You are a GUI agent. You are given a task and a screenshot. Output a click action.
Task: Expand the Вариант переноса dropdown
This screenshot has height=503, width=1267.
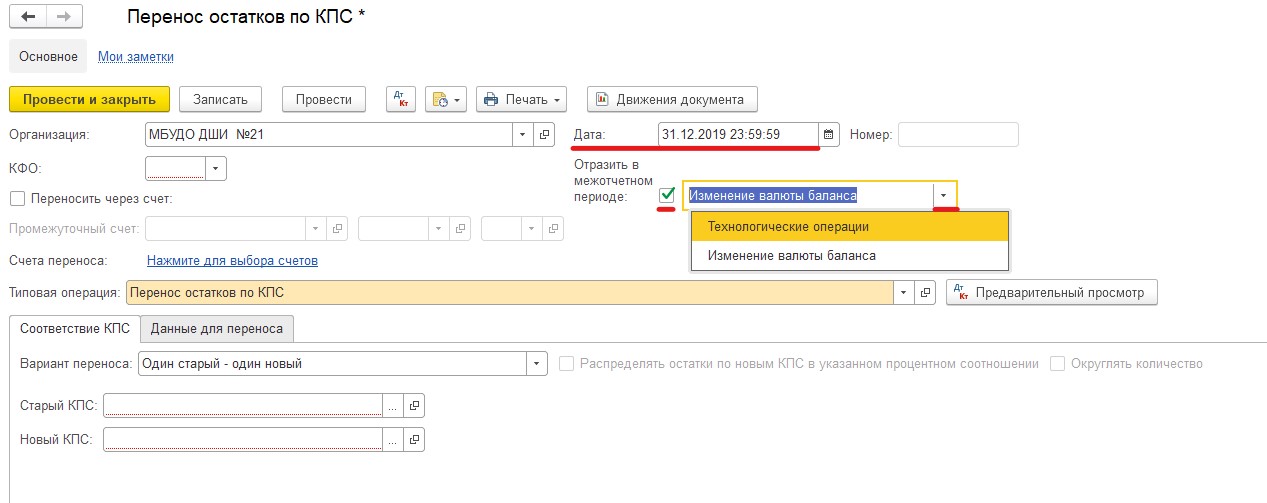538,364
